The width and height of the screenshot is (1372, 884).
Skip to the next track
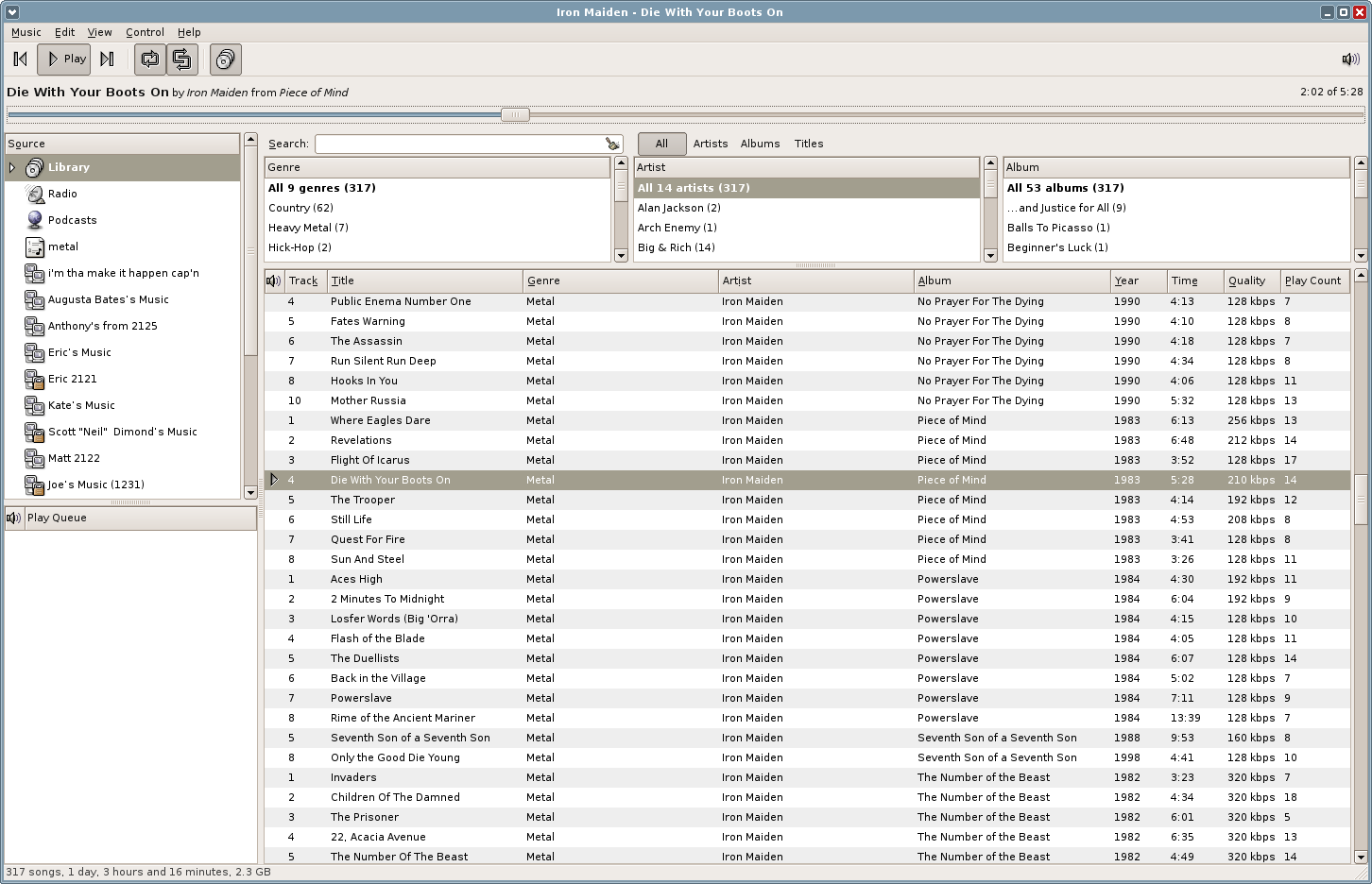click(x=107, y=59)
